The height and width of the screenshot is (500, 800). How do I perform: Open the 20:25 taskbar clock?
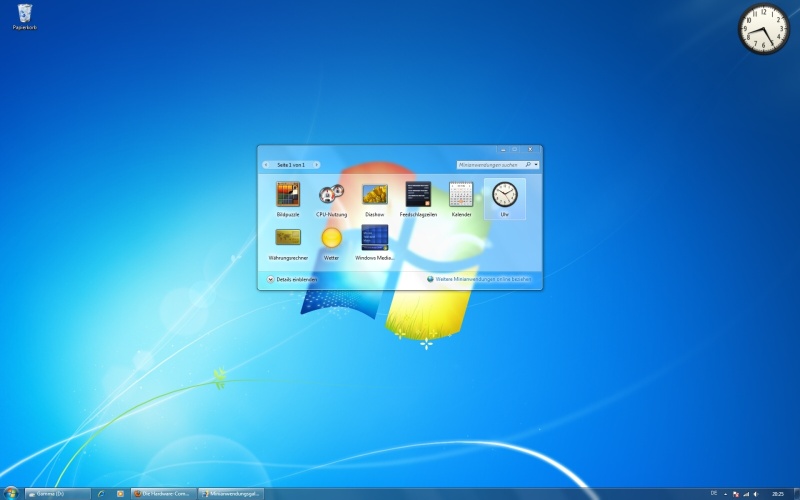777,494
